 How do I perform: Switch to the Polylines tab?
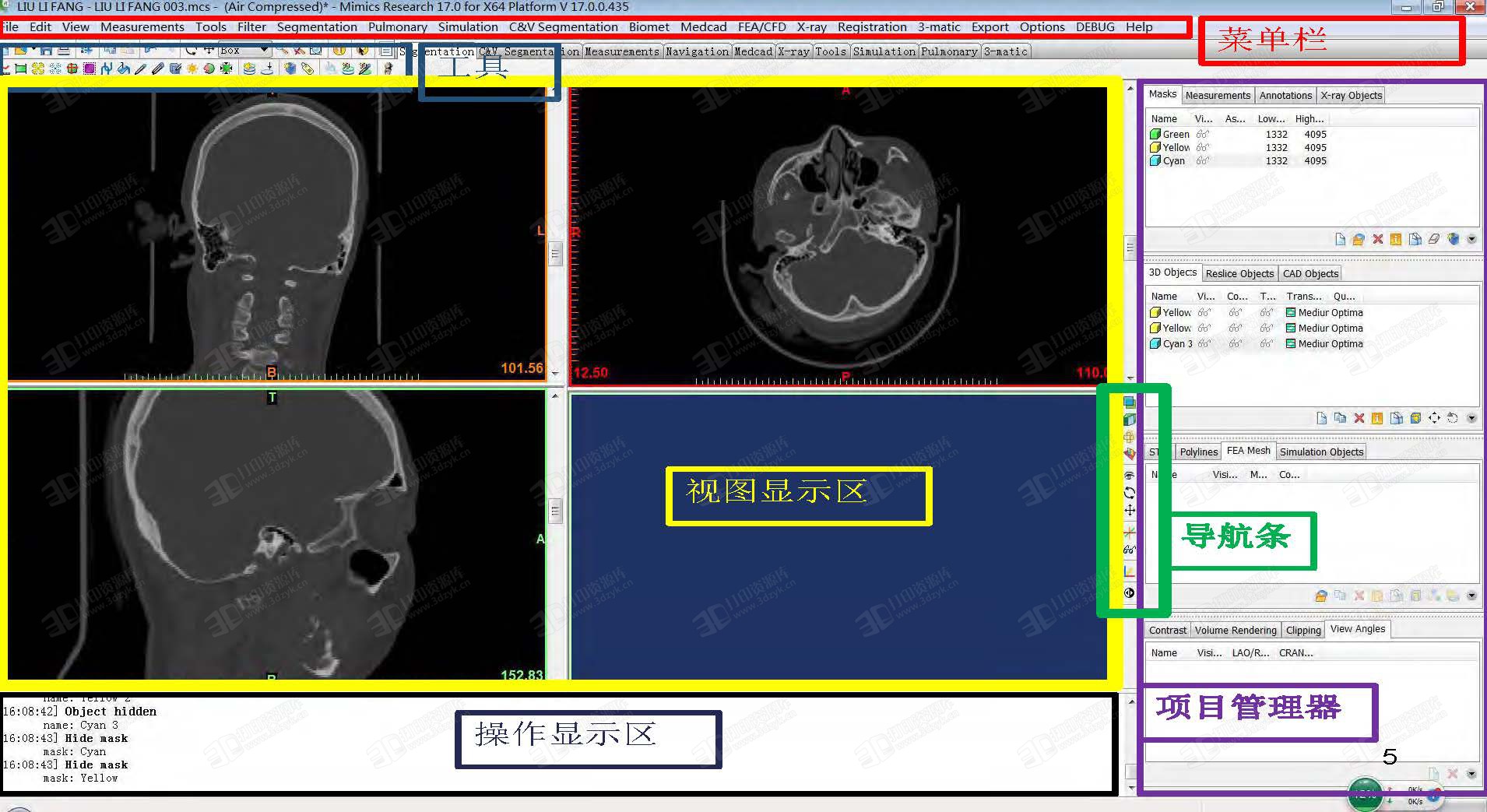1198,452
